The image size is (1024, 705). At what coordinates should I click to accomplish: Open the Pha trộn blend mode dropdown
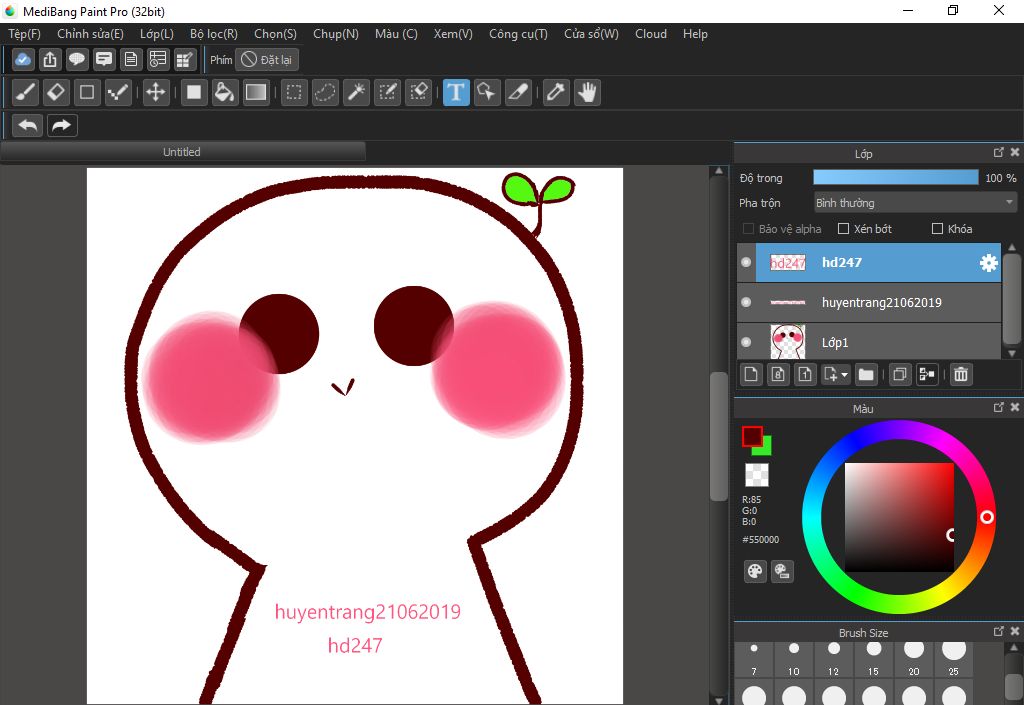(914, 203)
